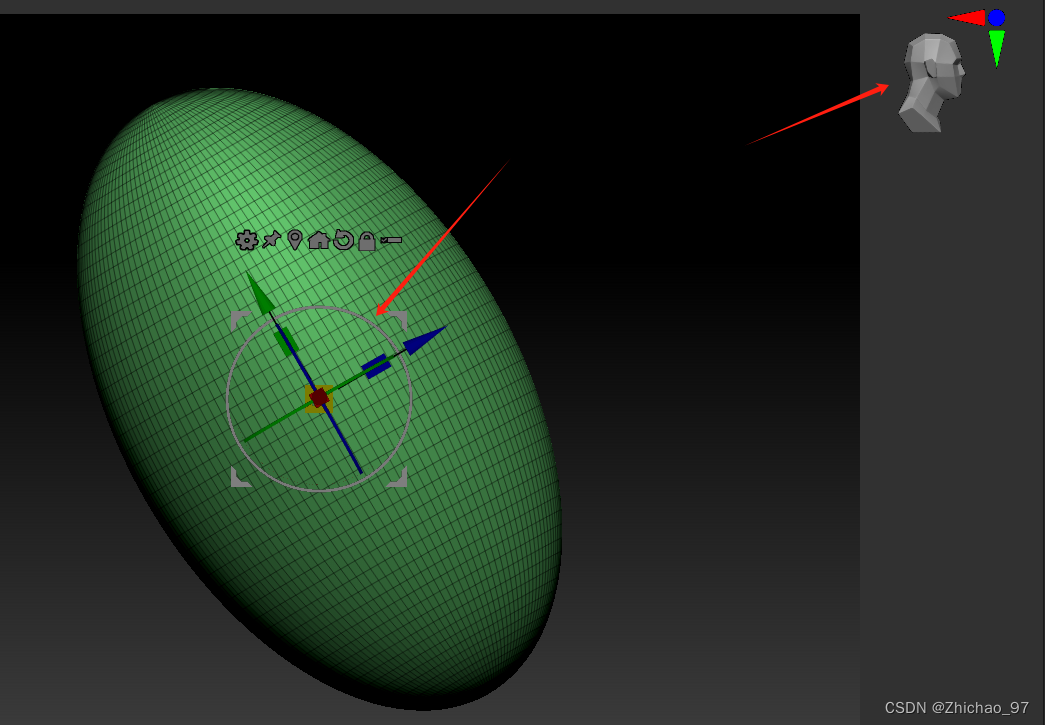Toggle the Transpose all selected subtools switch
The image size is (1045, 725).
(391, 240)
